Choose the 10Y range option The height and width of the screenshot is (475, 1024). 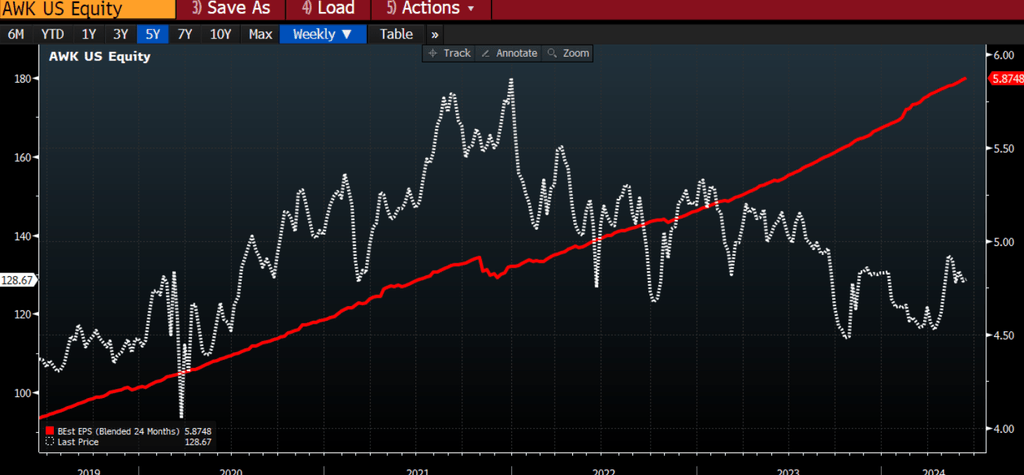(220, 34)
